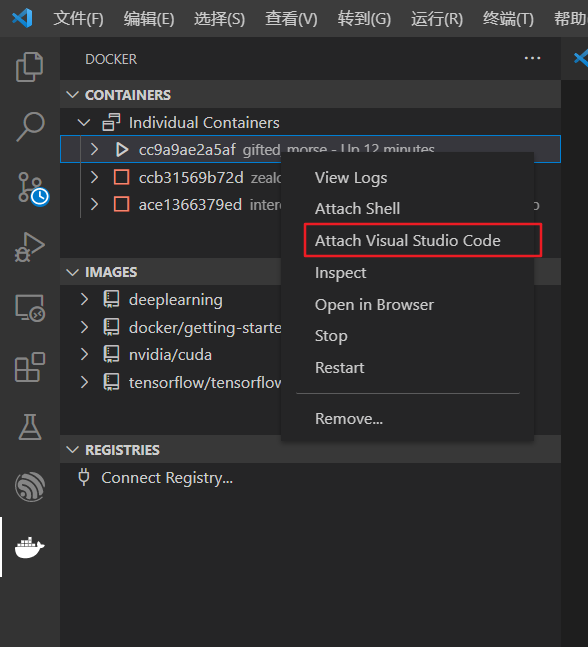This screenshot has height=647, width=588.
Task: Open the Search view icon
Action: coord(30,127)
